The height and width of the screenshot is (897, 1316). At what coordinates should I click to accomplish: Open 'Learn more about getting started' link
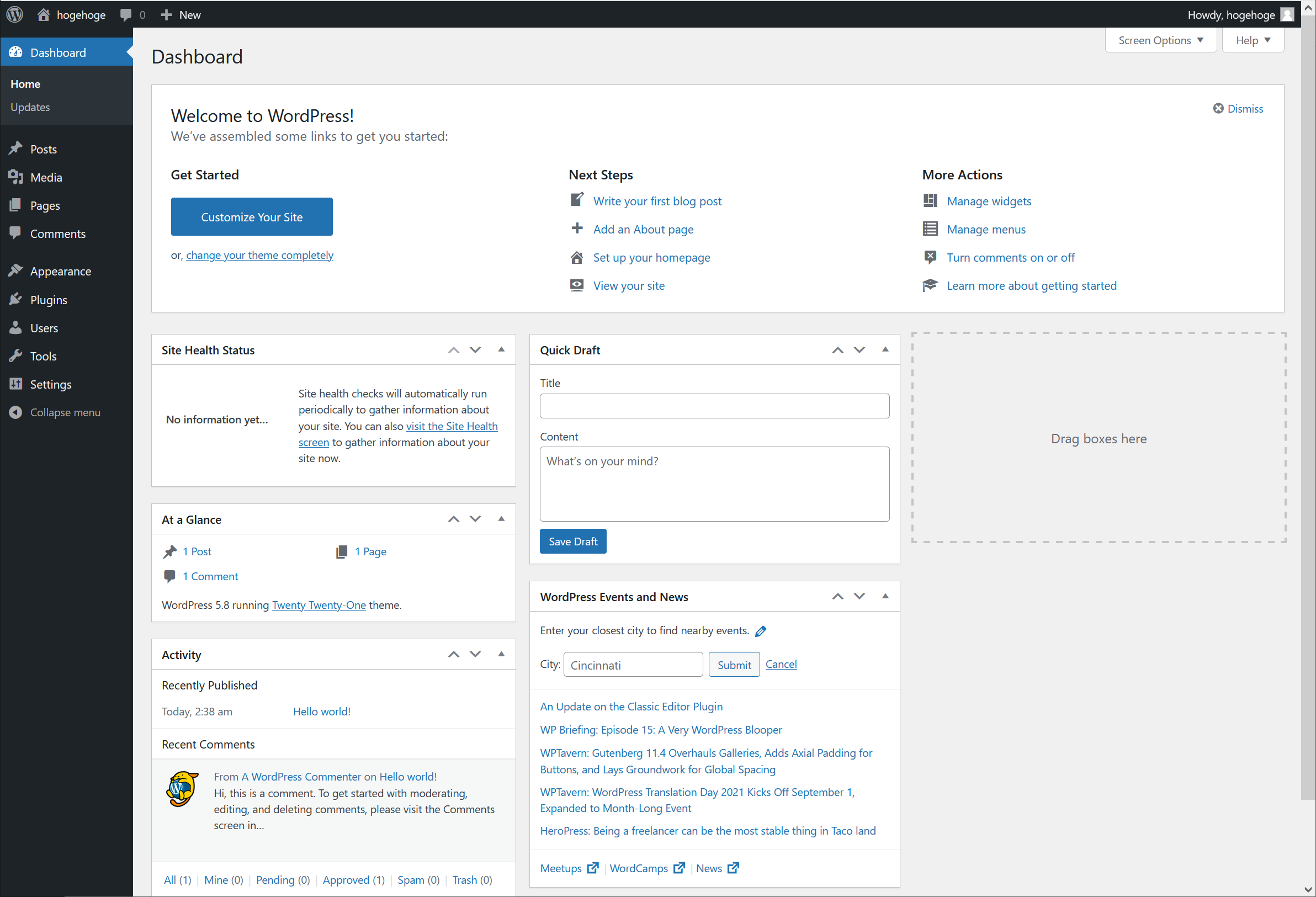(x=1031, y=285)
